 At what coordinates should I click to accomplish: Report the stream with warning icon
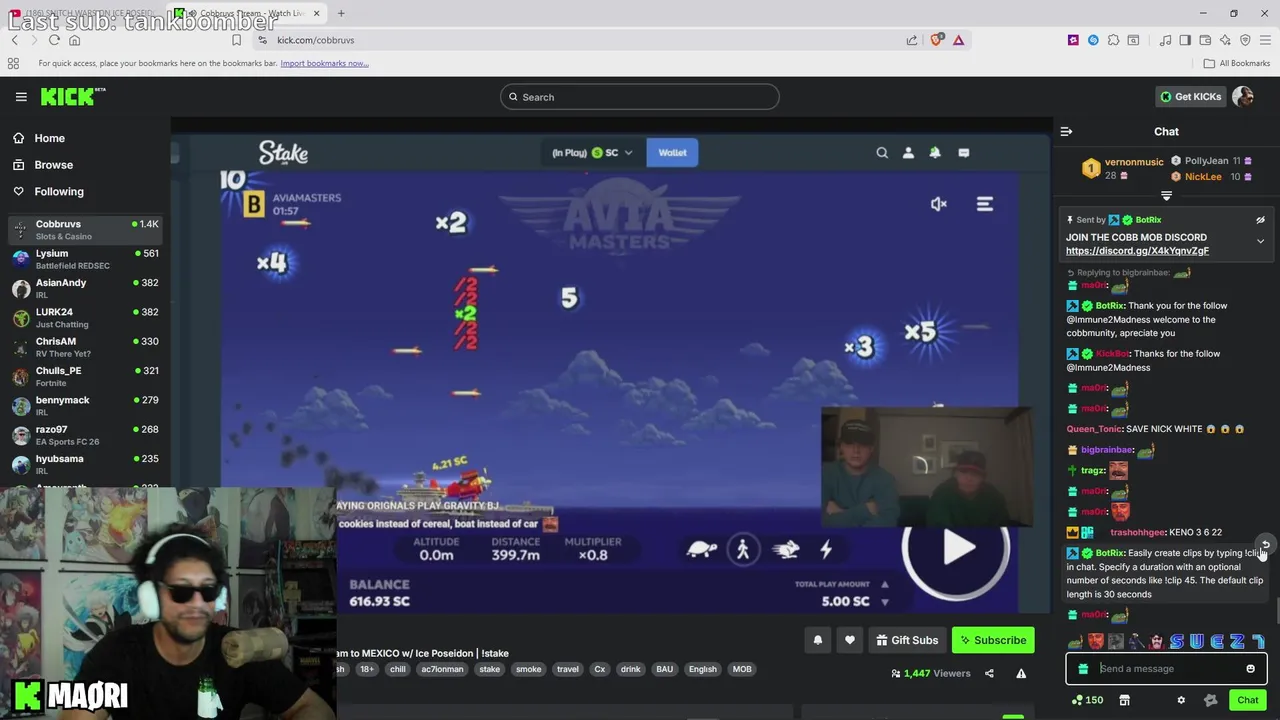click(x=1021, y=674)
